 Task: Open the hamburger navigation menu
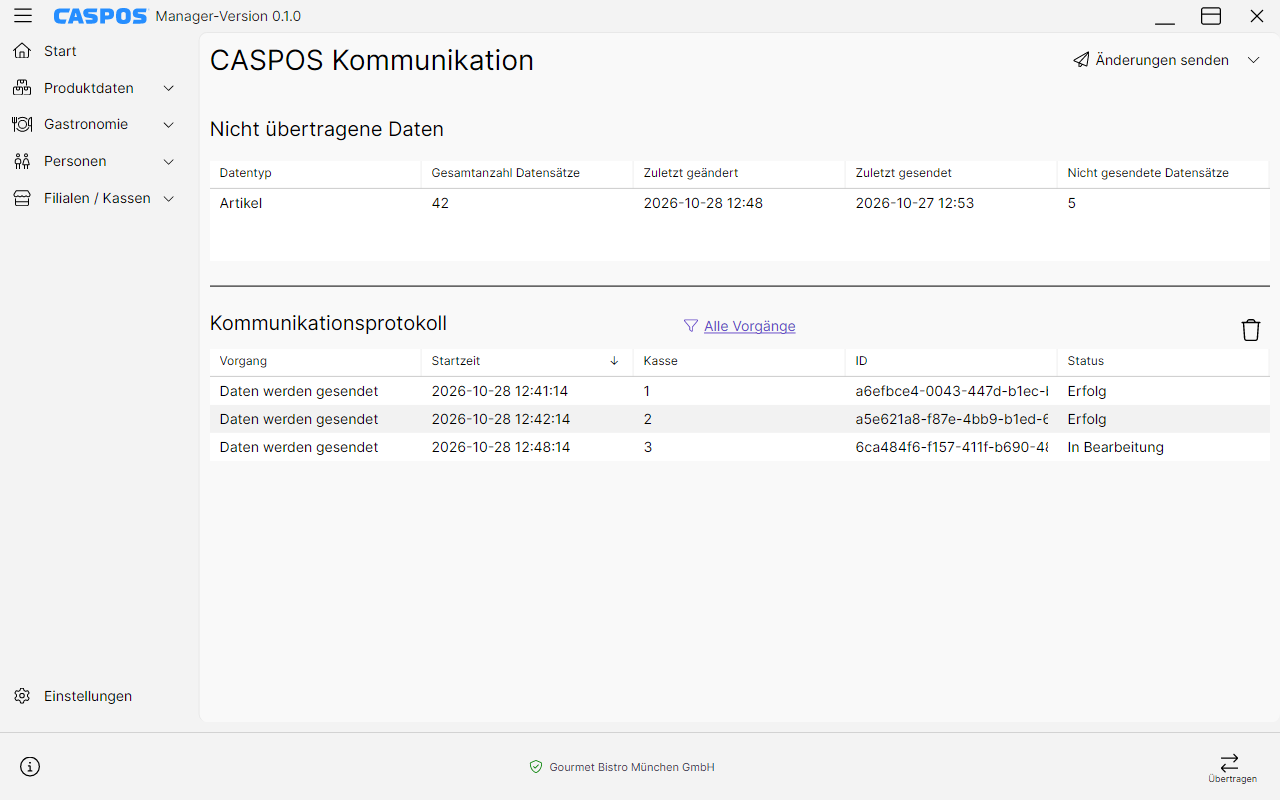click(x=23, y=16)
